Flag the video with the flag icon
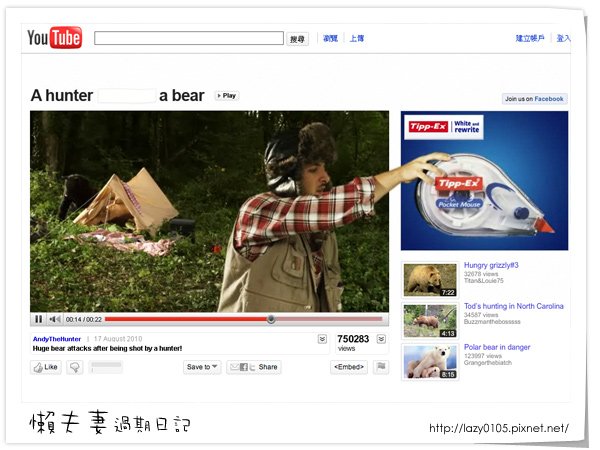Screen dimensions: 600x450 pos(381,367)
